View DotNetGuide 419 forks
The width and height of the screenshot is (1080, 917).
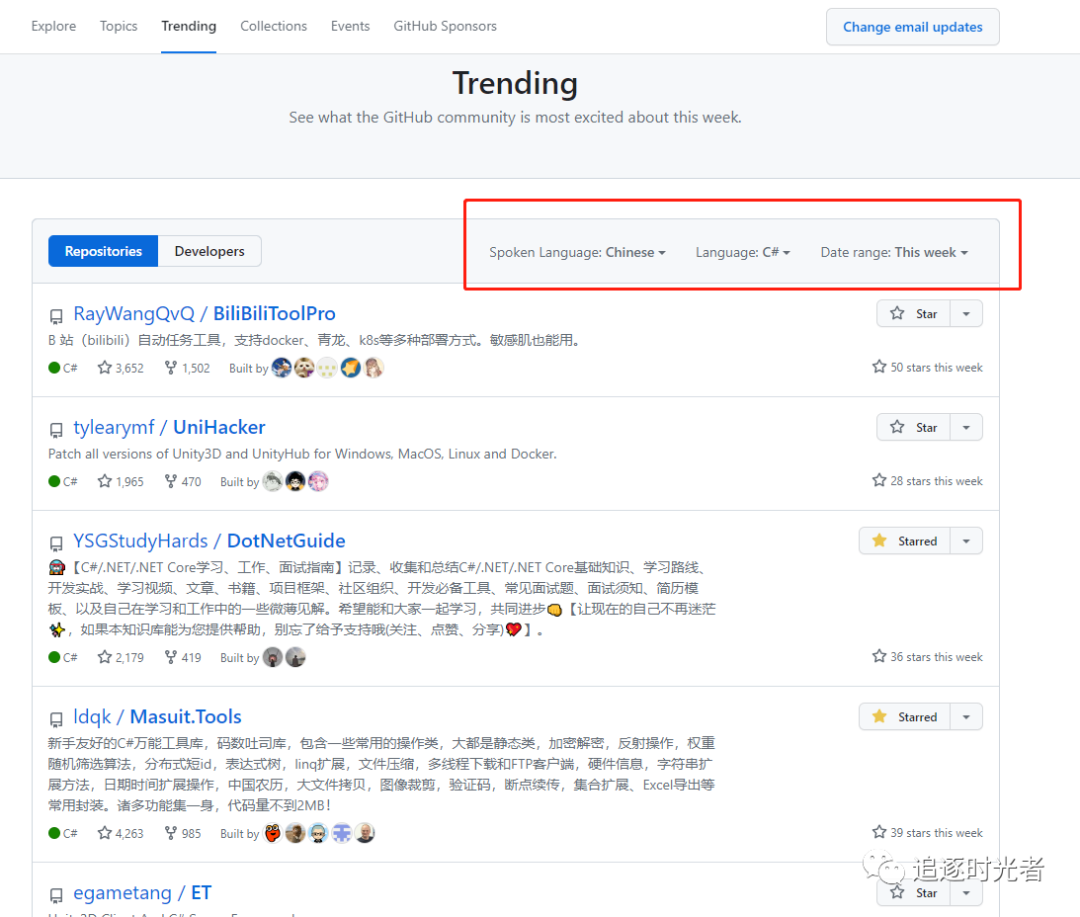click(x=183, y=657)
